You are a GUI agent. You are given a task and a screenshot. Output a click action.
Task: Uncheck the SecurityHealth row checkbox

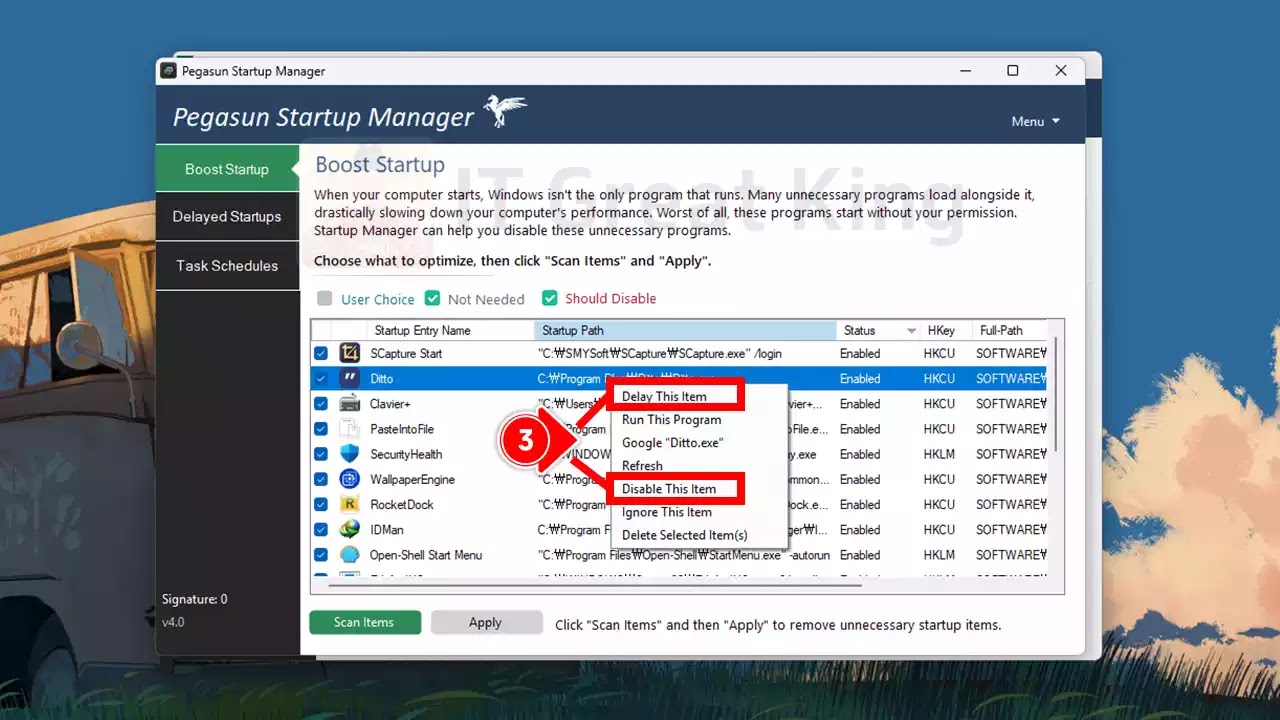click(x=321, y=454)
